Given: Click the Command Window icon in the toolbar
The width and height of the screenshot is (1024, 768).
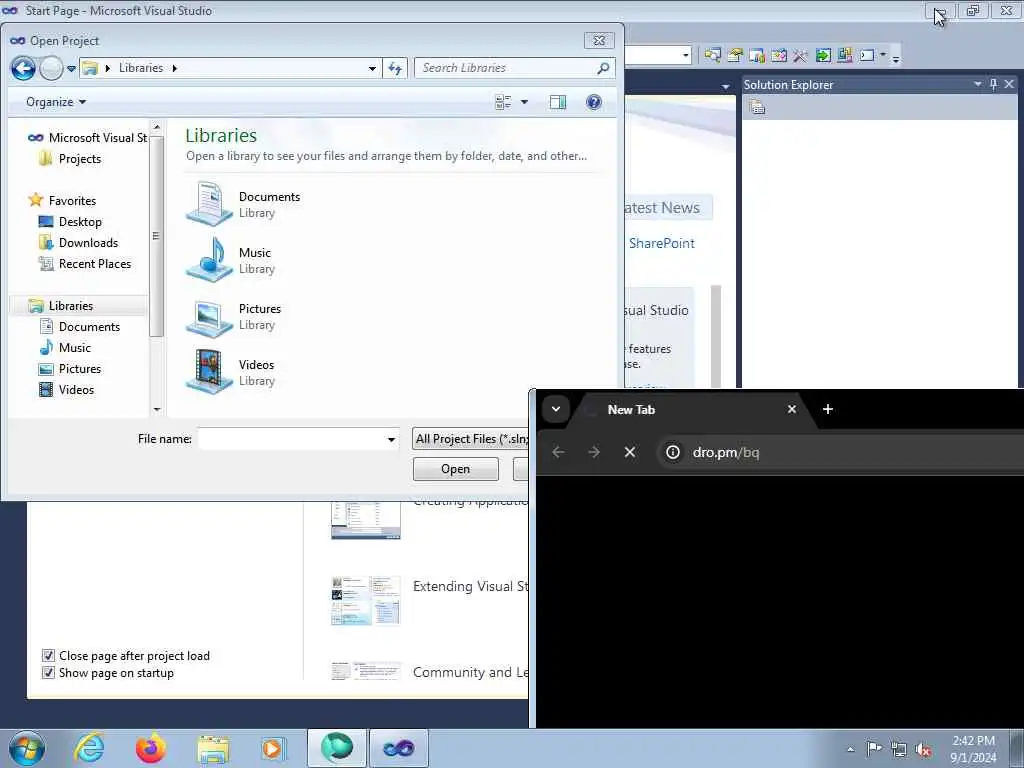Looking at the screenshot, I should tap(867, 56).
